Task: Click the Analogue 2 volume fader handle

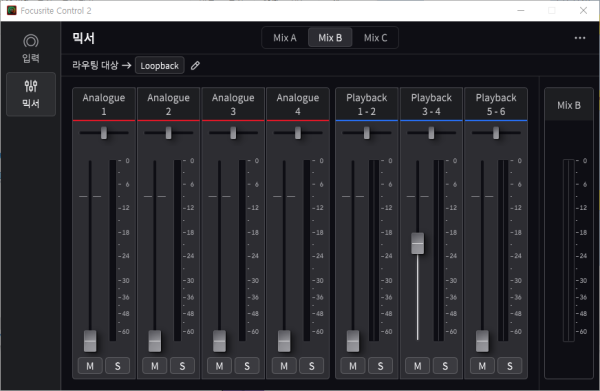Action: point(155,341)
